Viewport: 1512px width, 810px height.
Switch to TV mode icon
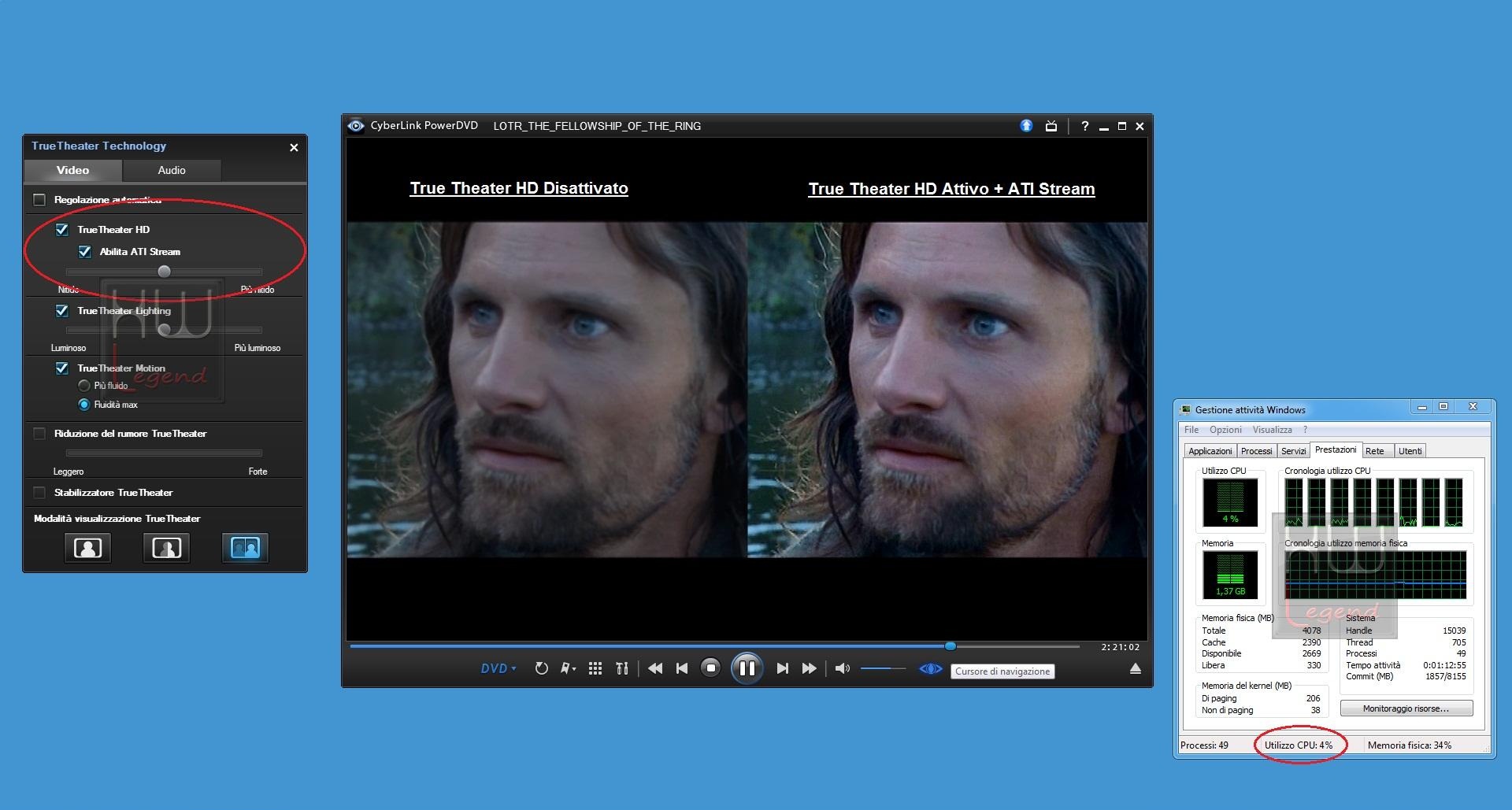1051,126
